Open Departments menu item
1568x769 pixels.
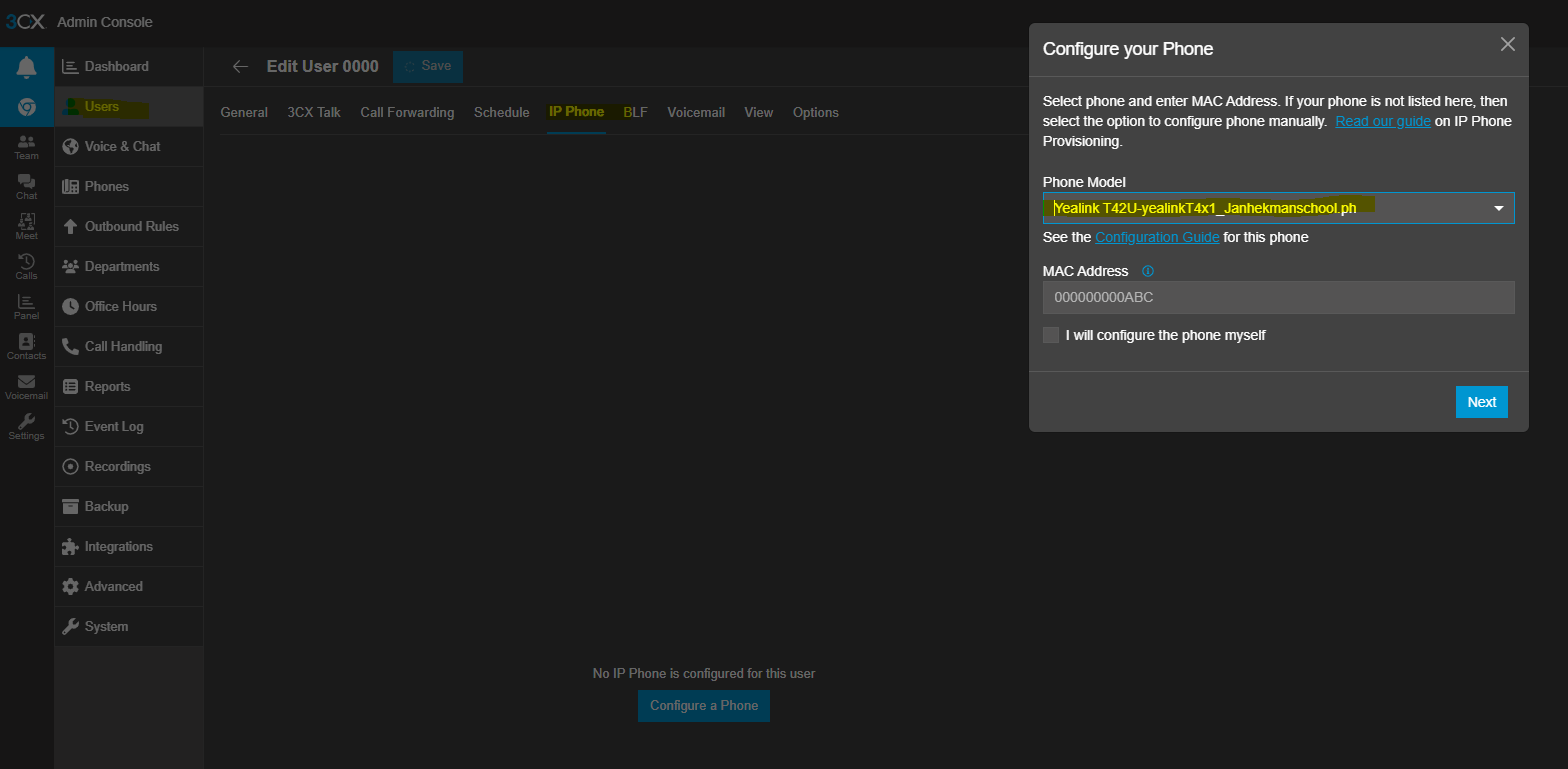[x=129, y=266]
